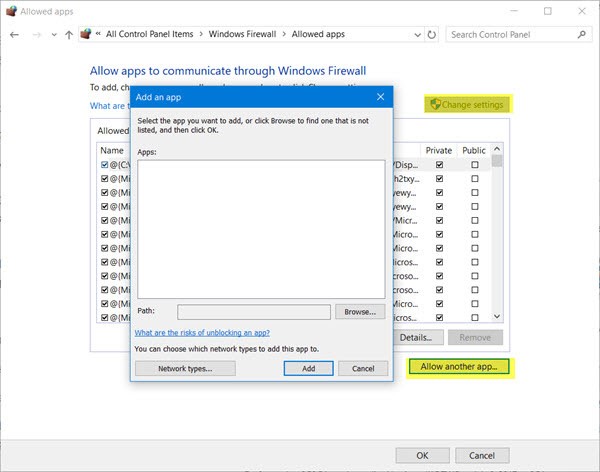Click the Network types... button

185,369
